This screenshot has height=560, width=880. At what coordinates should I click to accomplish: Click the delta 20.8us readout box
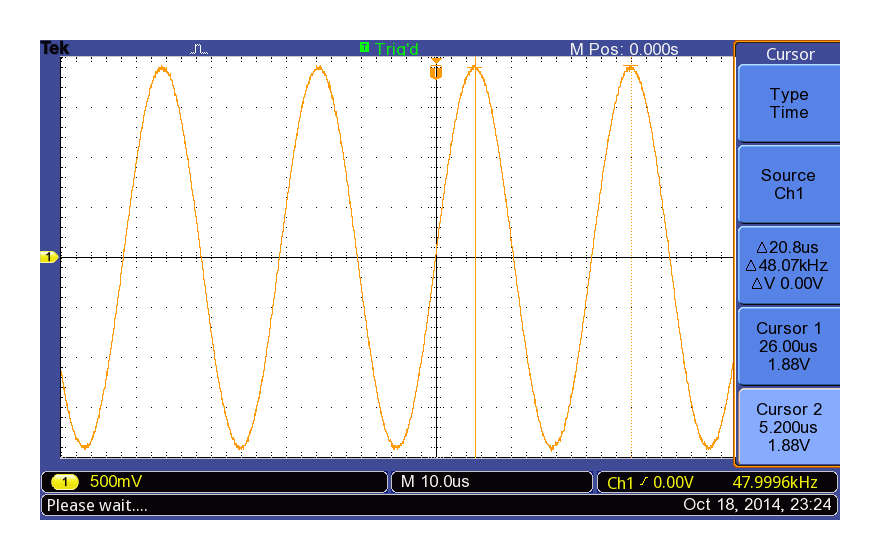point(789,265)
